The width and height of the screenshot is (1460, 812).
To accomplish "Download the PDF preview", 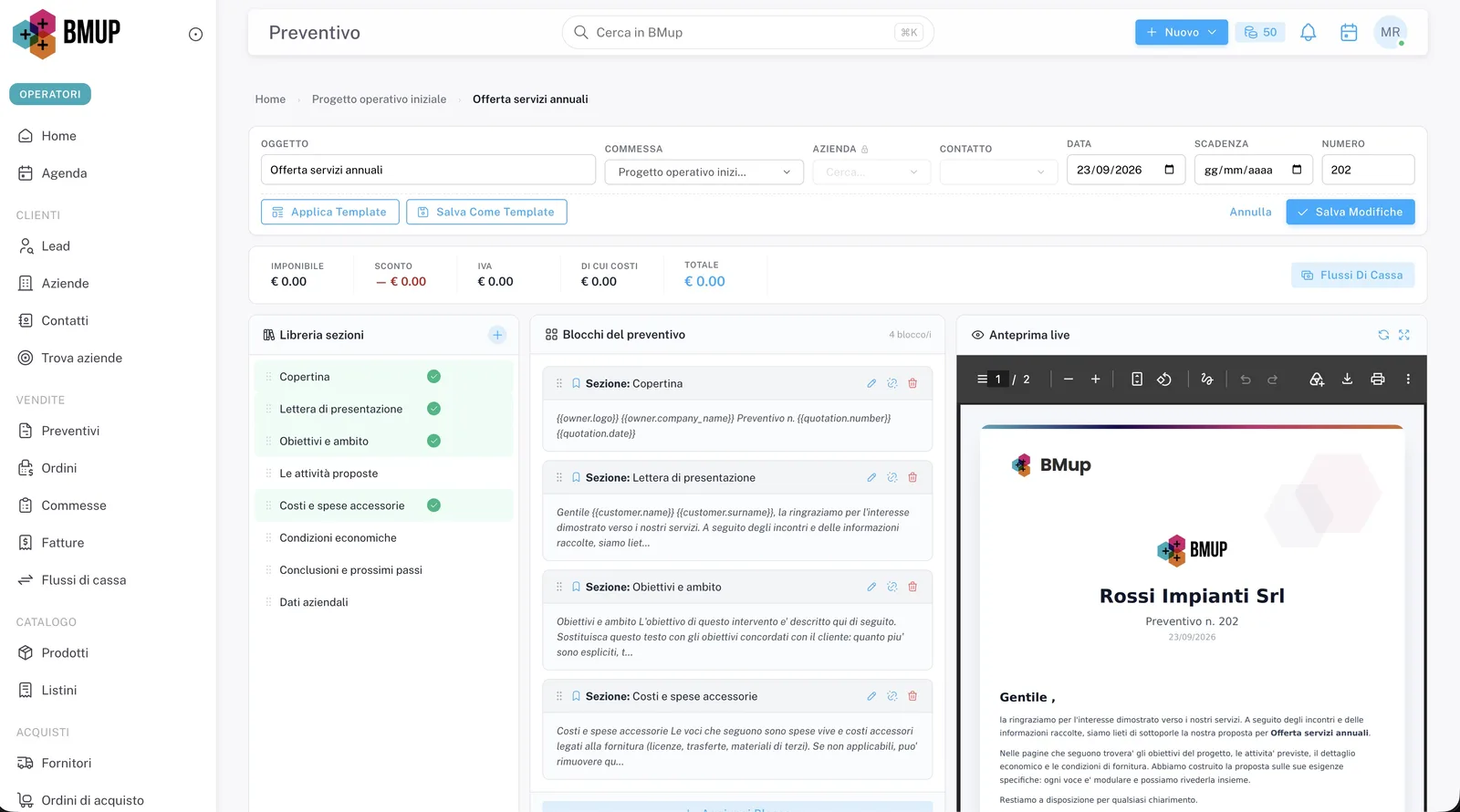I will (x=1347, y=379).
